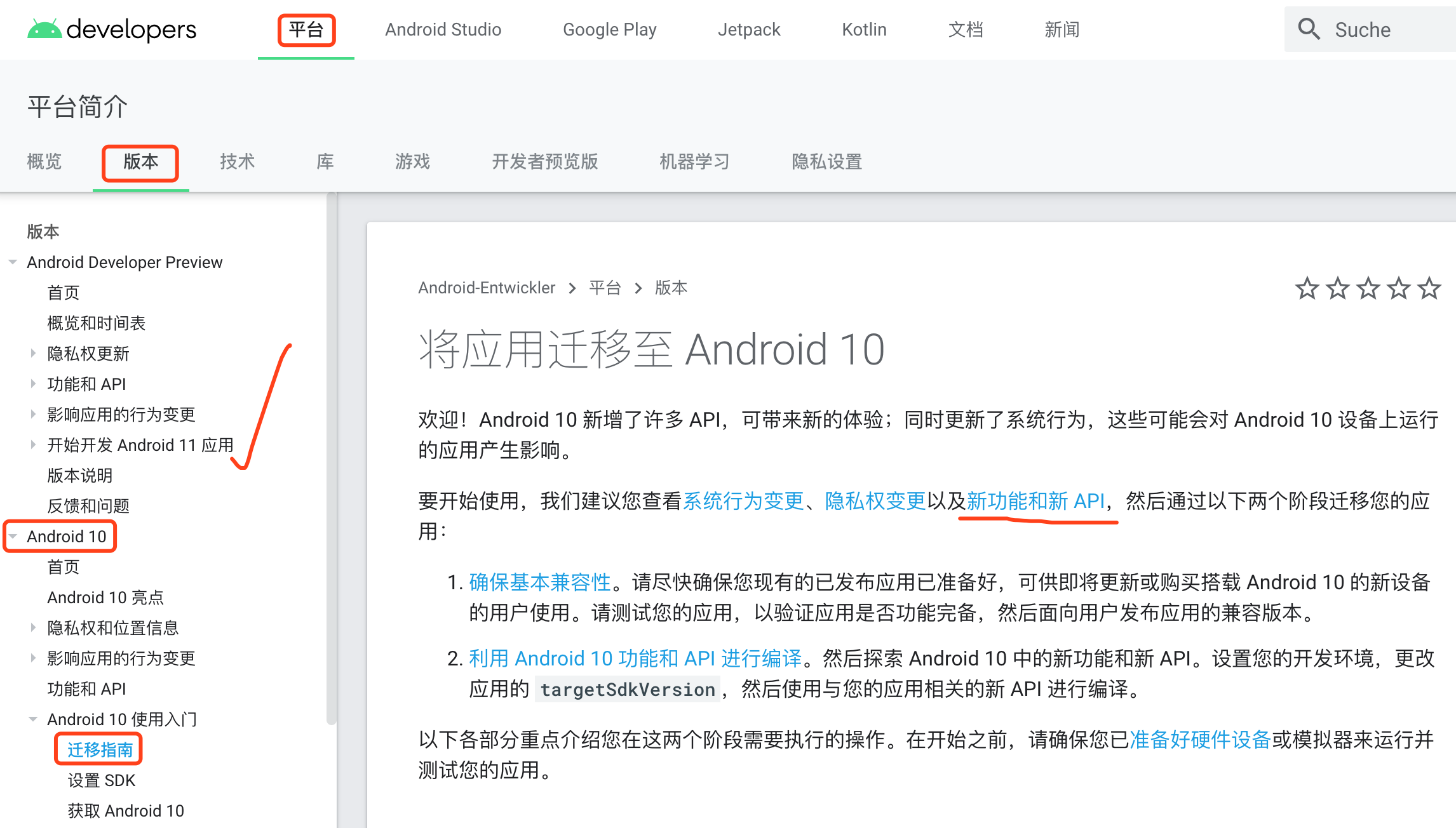Expand 开始开发 Android 11 应用 item
This screenshot has height=828, width=1456.
point(33,445)
